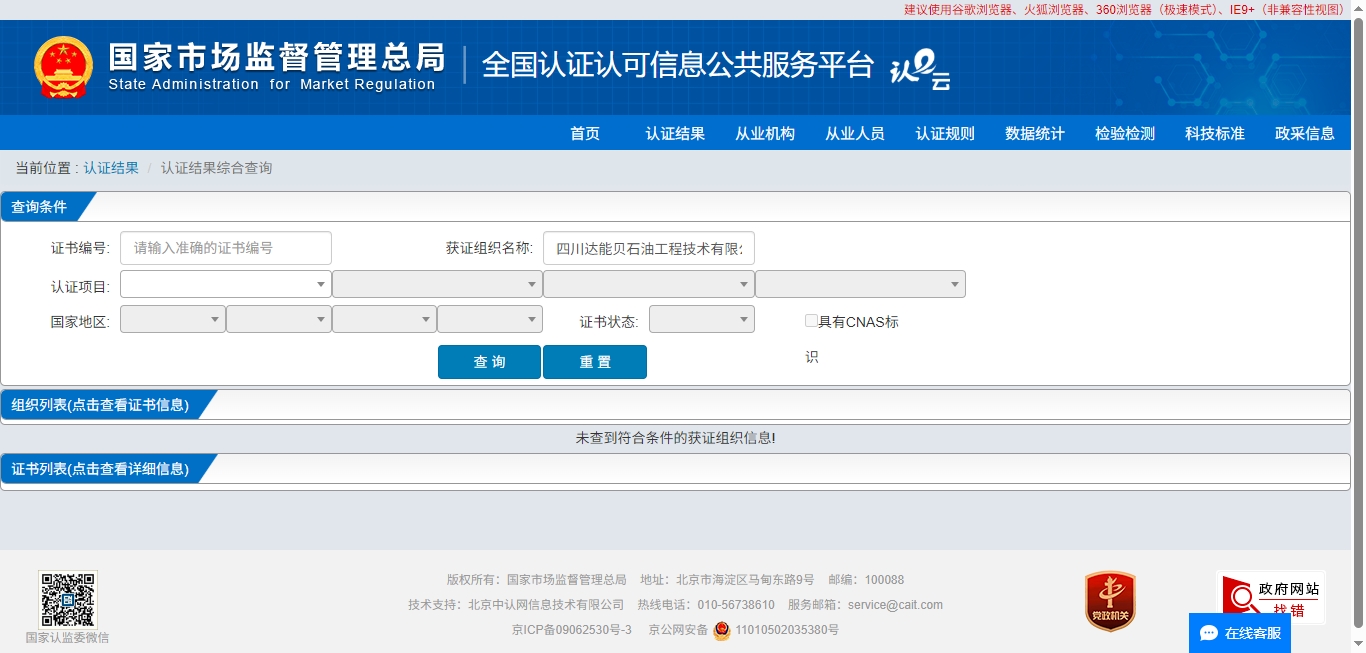Click the 查询 search button
This screenshot has height=653, width=1366.
coord(489,362)
